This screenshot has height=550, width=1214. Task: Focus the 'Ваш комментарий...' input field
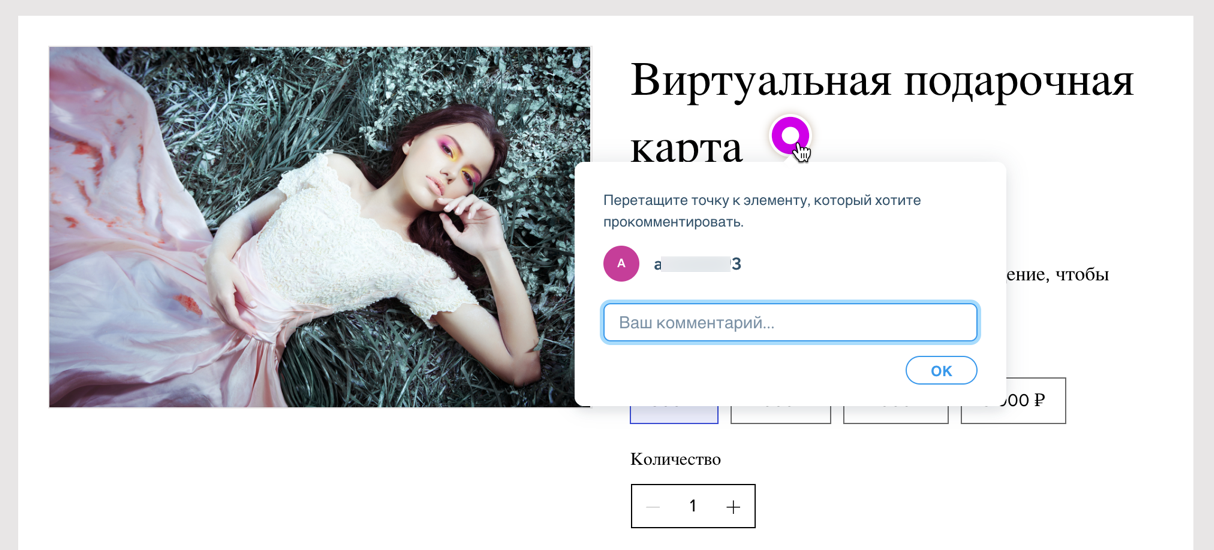coord(790,323)
